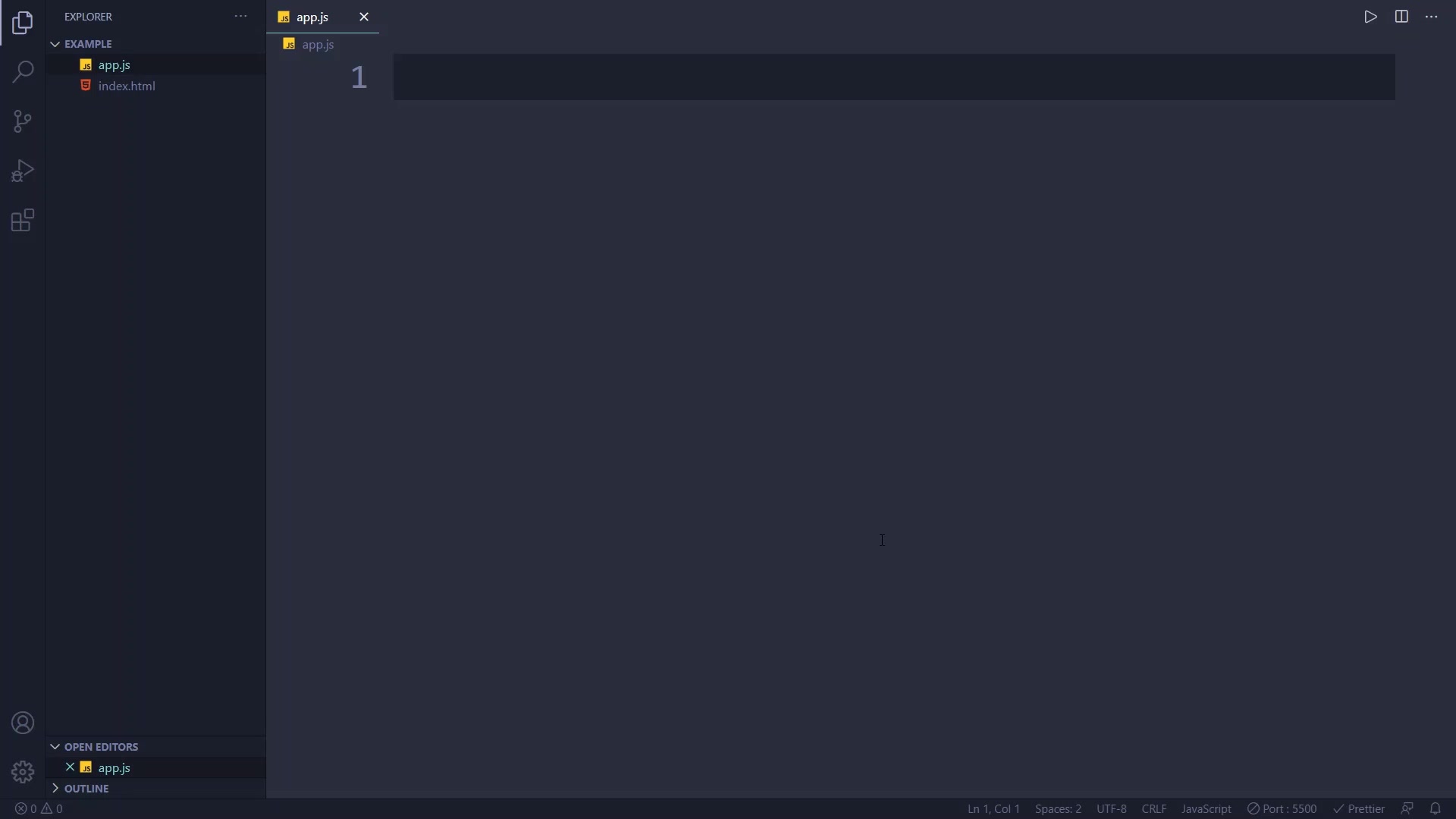Collapse the OPEN EDITORS section
Screen dimensions: 1456x819
click(x=55, y=746)
